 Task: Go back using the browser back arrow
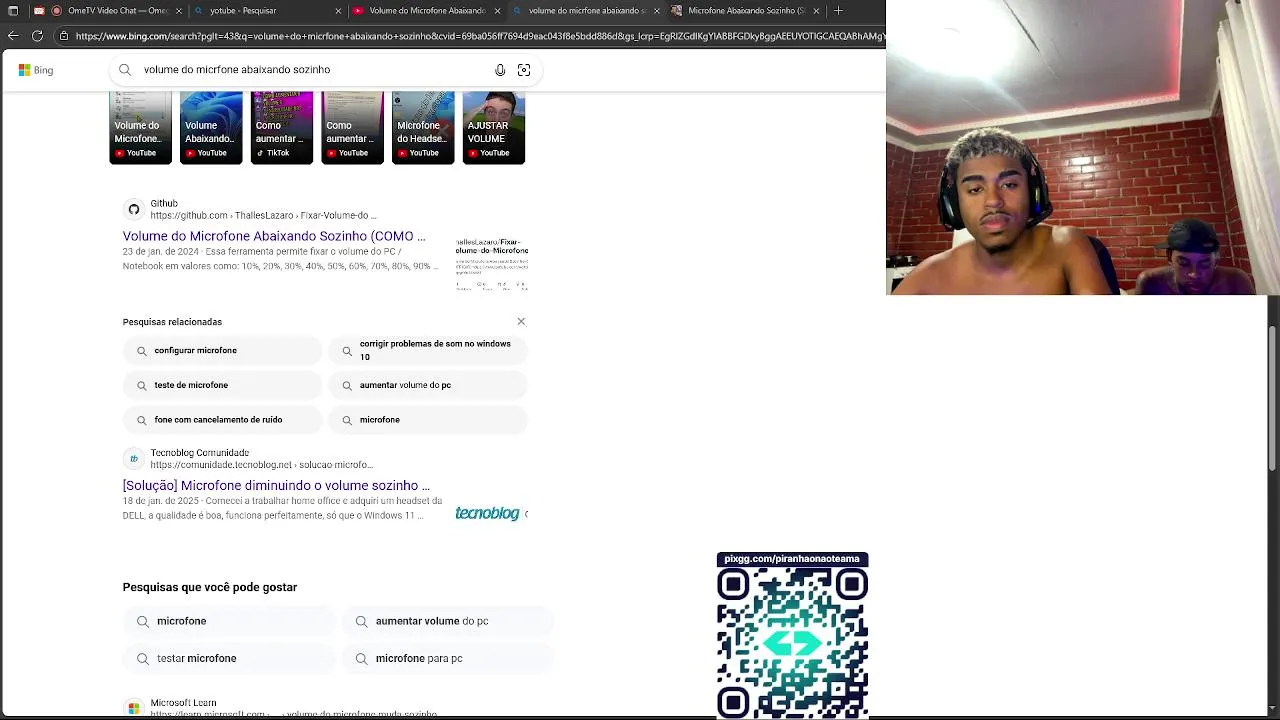[x=13, y=36]
